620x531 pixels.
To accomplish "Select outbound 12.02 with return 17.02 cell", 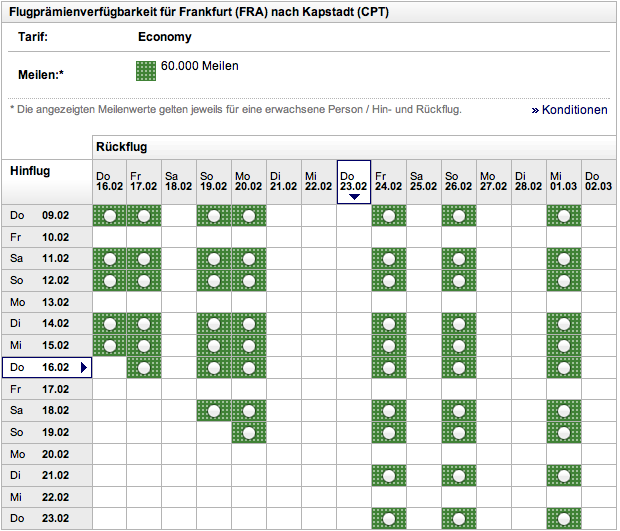I will (x=144, y=281).
